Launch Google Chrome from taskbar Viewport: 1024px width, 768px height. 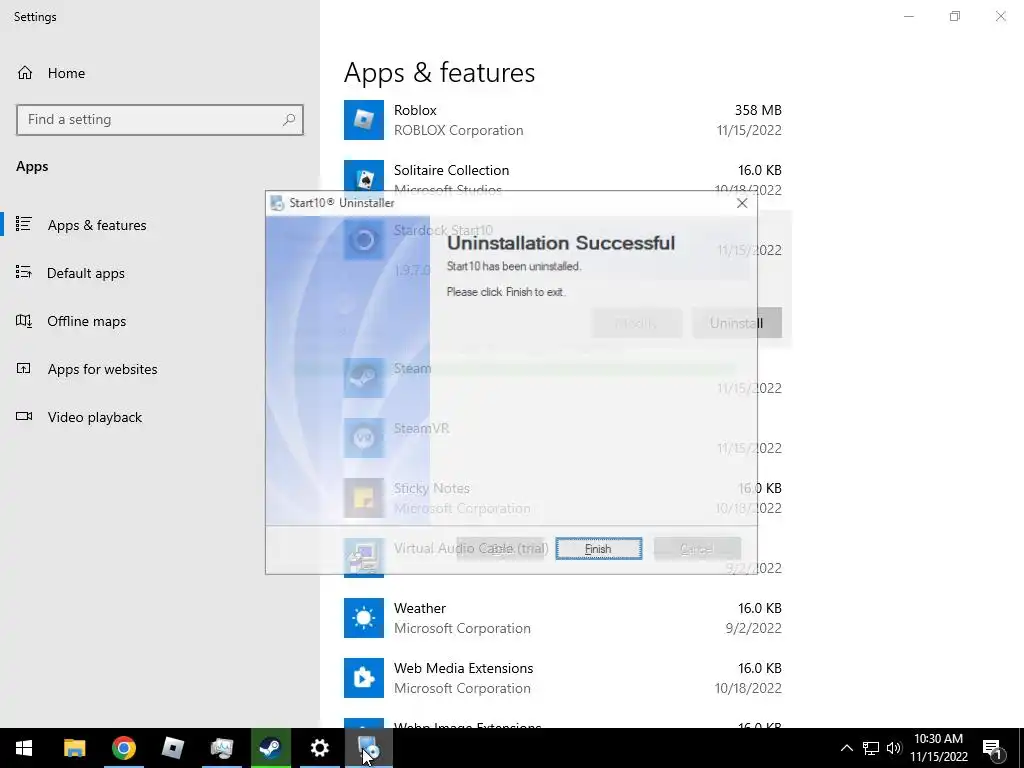[x=123, y=748]
